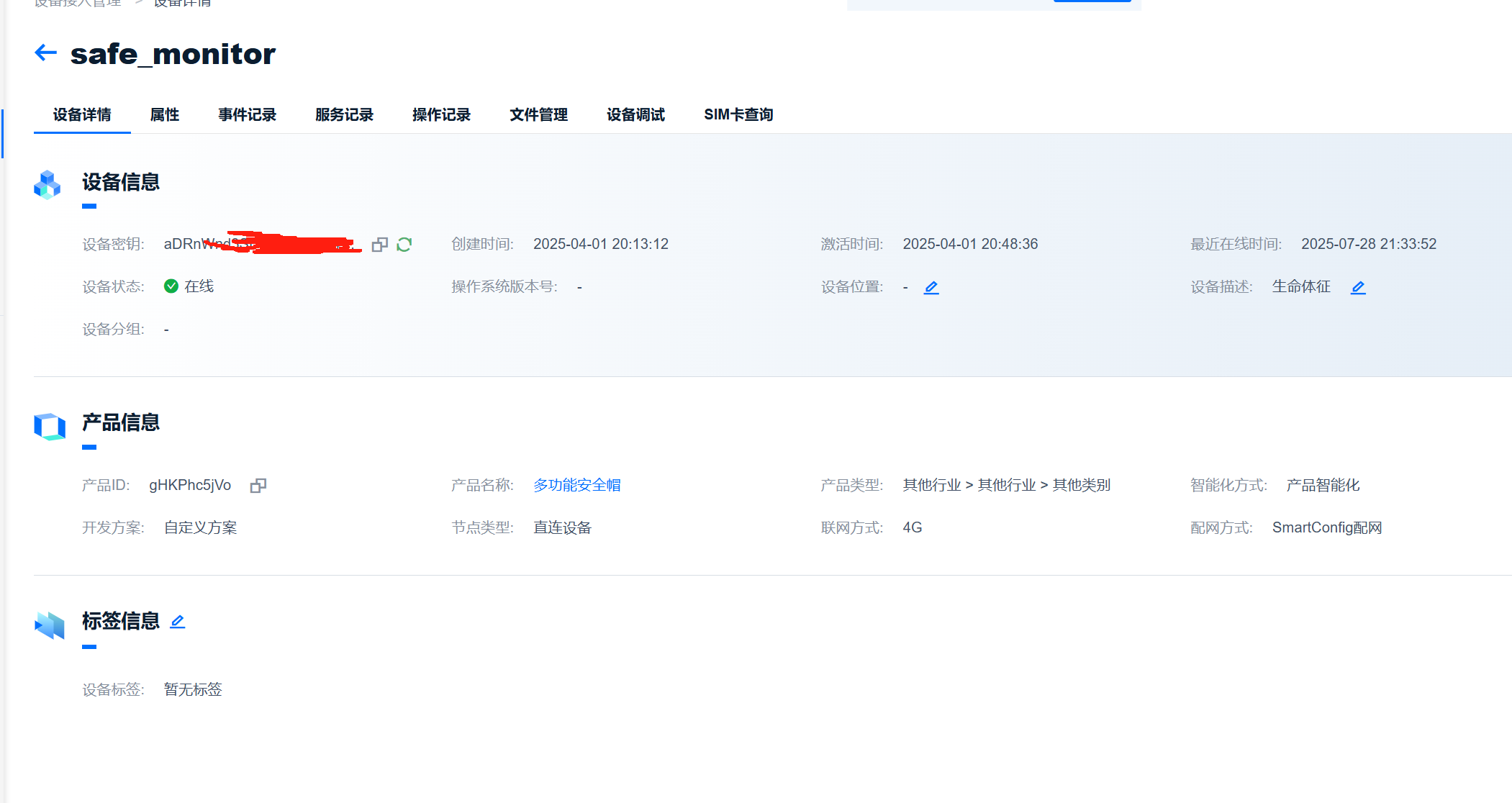The width and height of the screenshot is (1512, 803).
Task: Select the 操作记录 tab
Action: (441, 114)
